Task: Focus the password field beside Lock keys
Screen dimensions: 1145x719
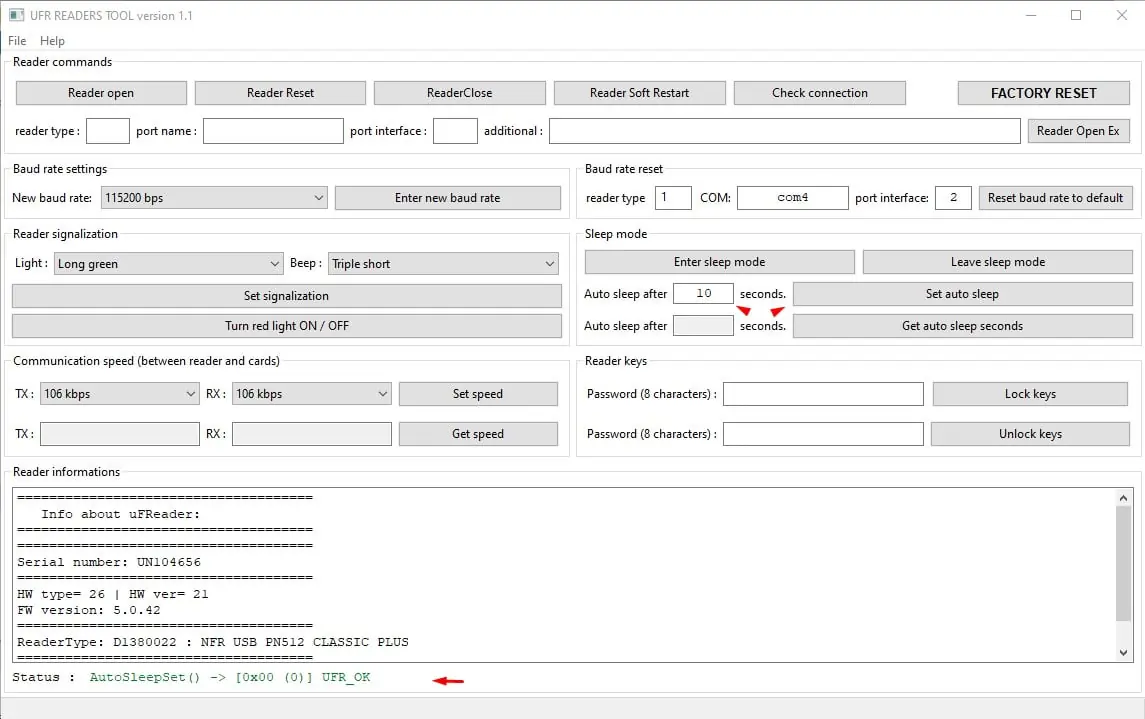Action: (823, 394)
